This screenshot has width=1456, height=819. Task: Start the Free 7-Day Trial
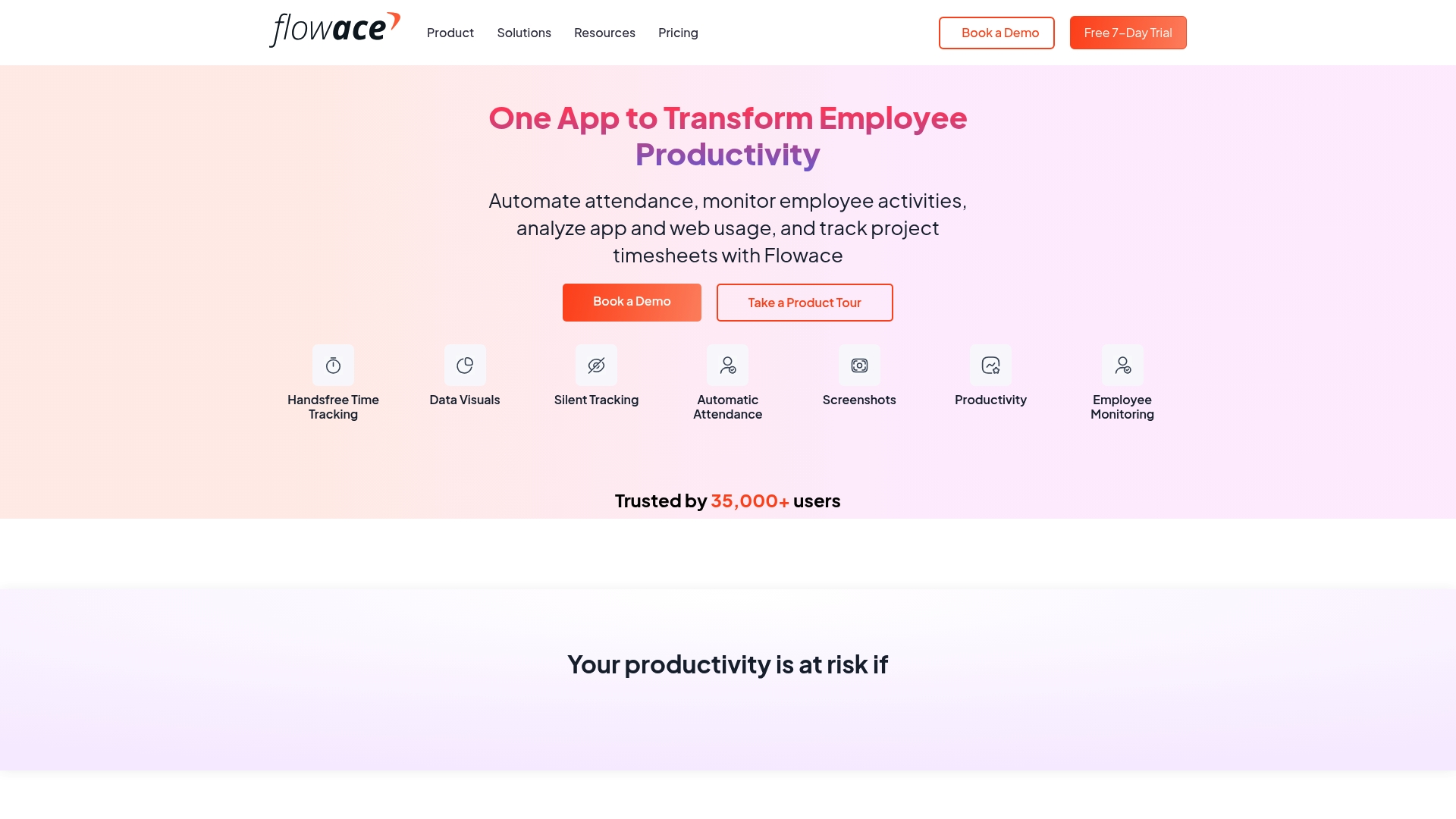(1128, 33)
